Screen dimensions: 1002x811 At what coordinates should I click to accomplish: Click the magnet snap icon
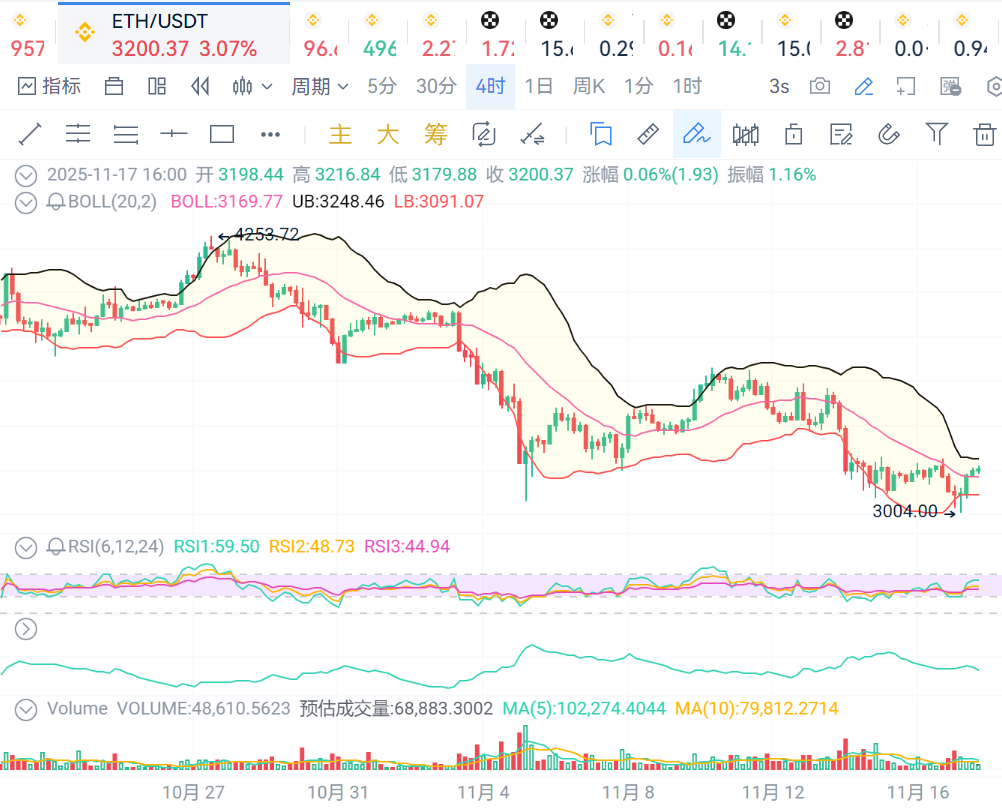tap(888, 134)
